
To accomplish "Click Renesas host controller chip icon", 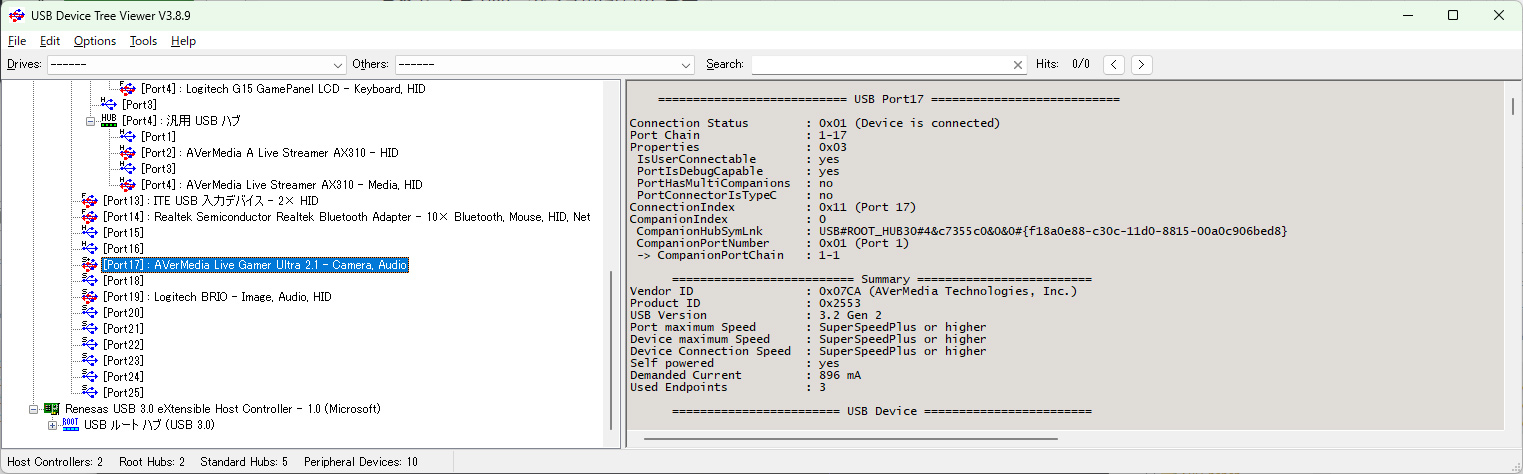I will click(52, 408).
